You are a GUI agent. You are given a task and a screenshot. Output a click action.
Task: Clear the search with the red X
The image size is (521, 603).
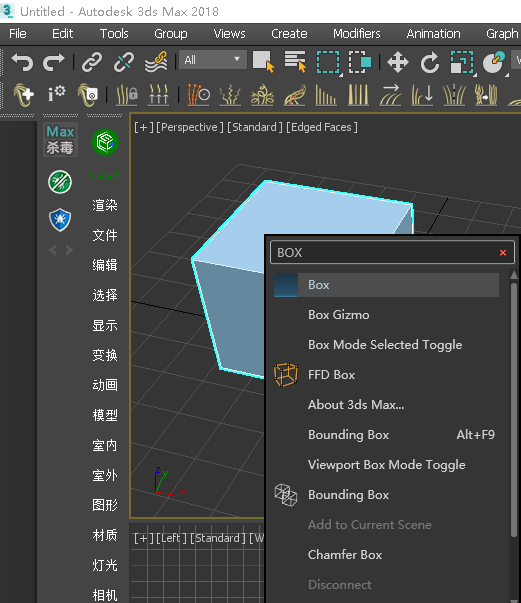click(503, 253)
